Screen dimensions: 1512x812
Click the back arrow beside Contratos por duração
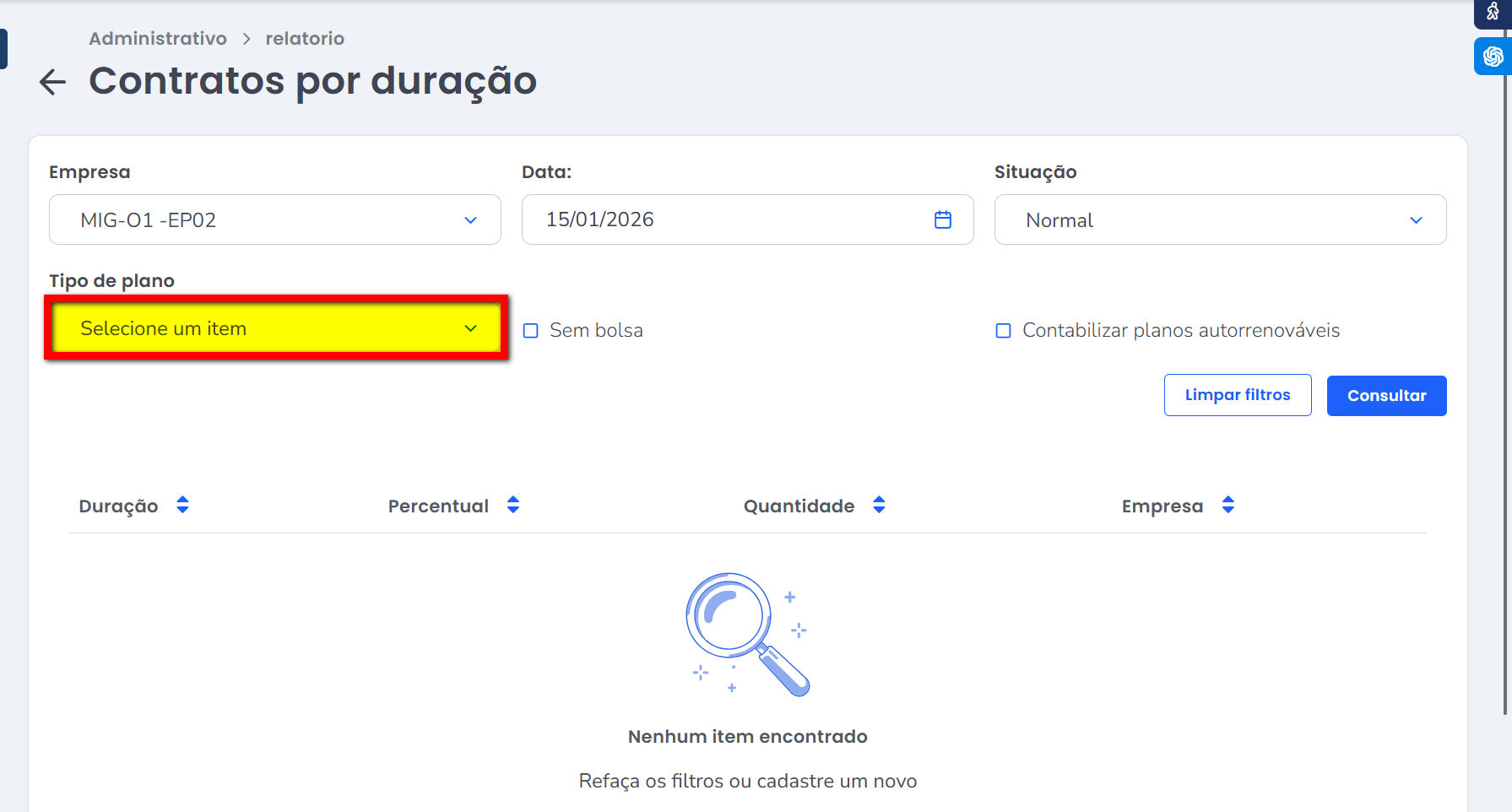[52, 82]
